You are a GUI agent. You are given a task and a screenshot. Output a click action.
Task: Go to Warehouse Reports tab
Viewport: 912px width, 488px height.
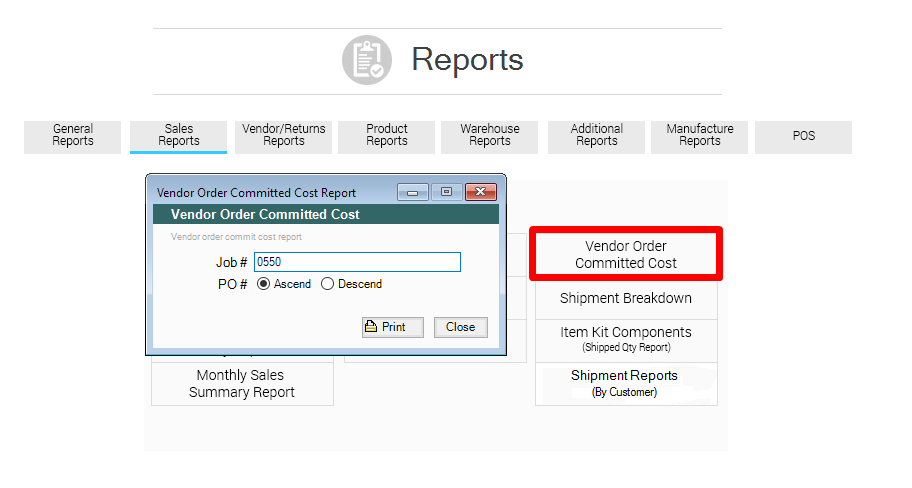(x=490, y=136)
